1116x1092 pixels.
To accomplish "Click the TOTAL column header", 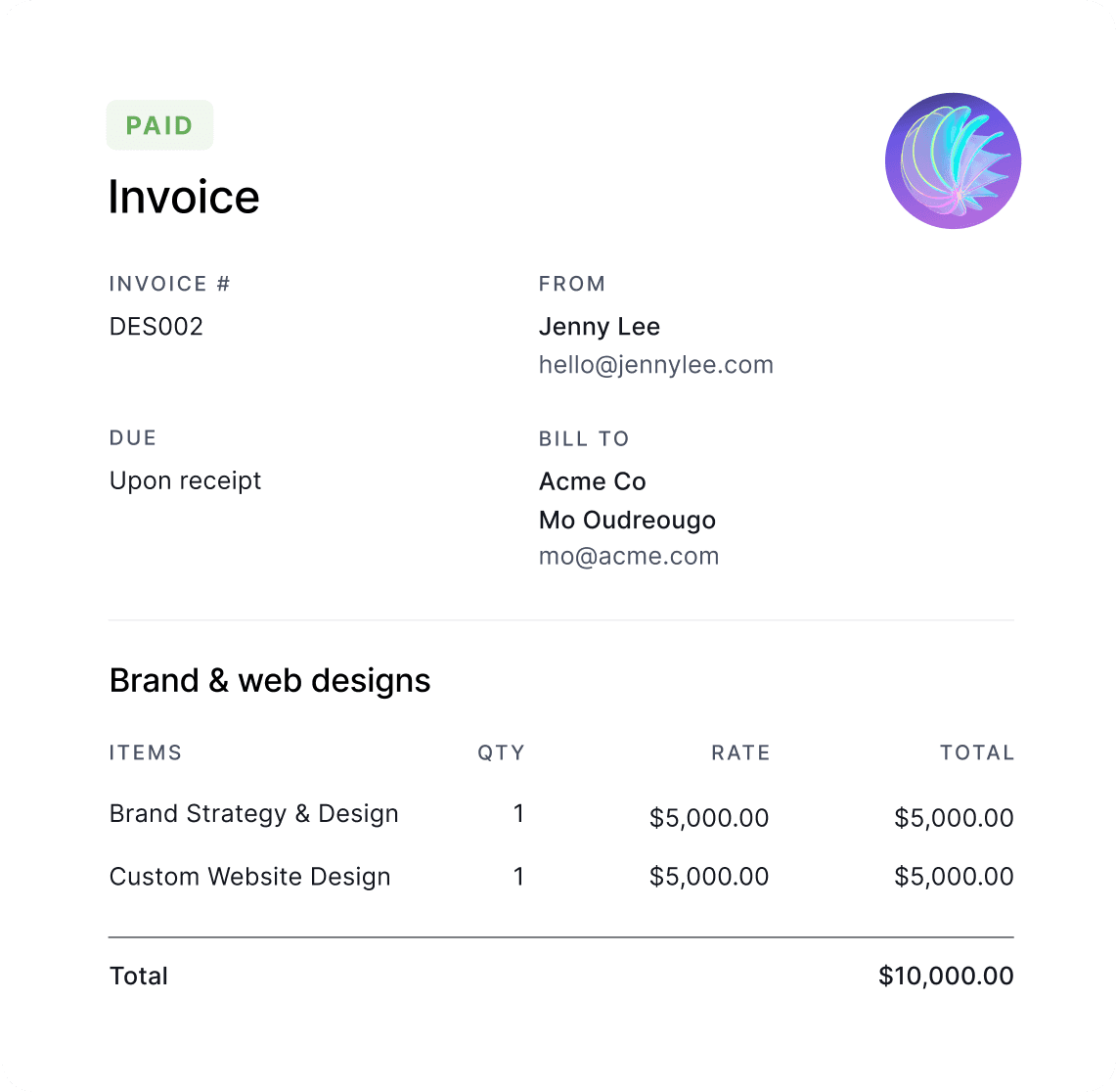I will click(x=976, y=752).
